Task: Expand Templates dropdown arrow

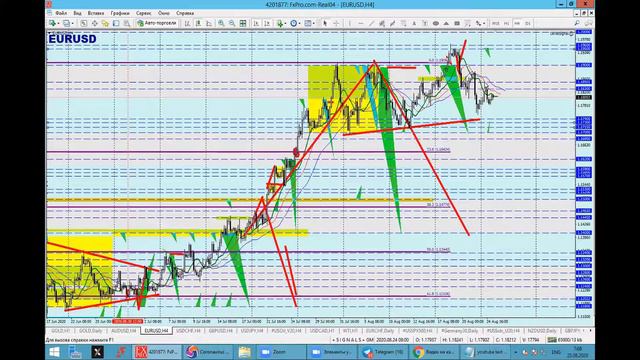Action: (313, 23)
